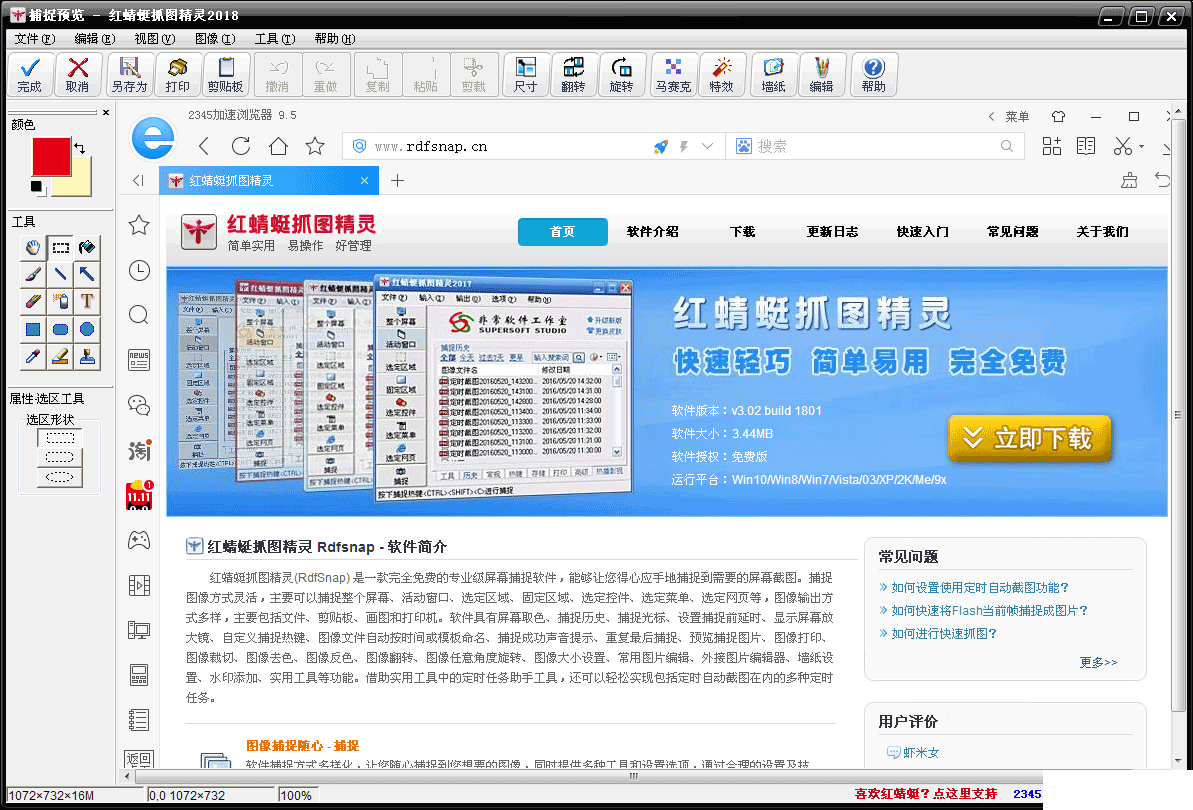Open the 编辑 menu in menu bar
The image size is (1193, 810).
coord(94,39)
